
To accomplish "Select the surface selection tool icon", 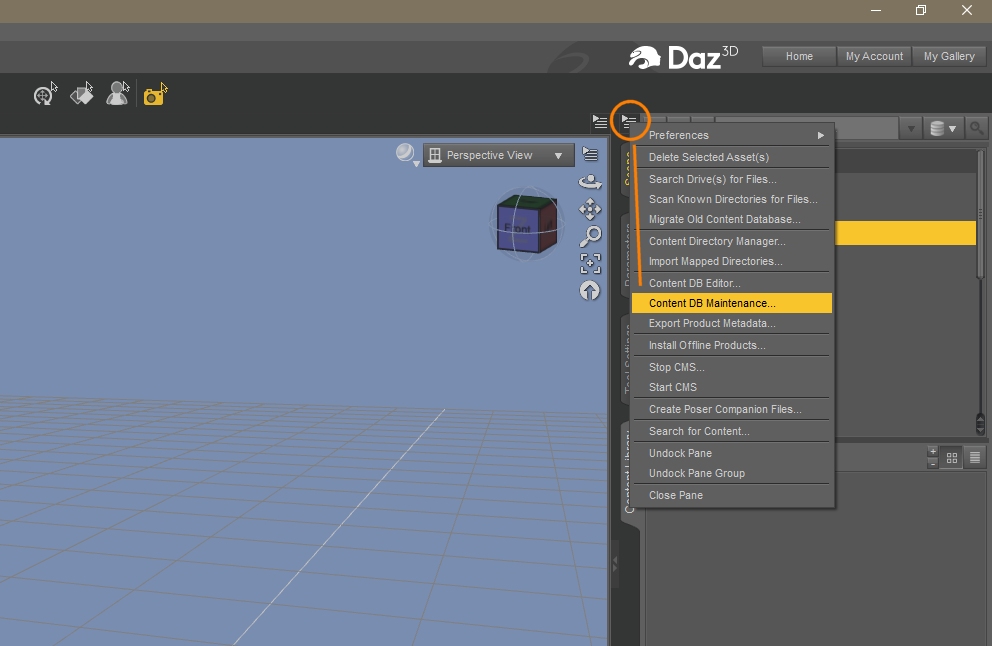I will coord(82,94).
